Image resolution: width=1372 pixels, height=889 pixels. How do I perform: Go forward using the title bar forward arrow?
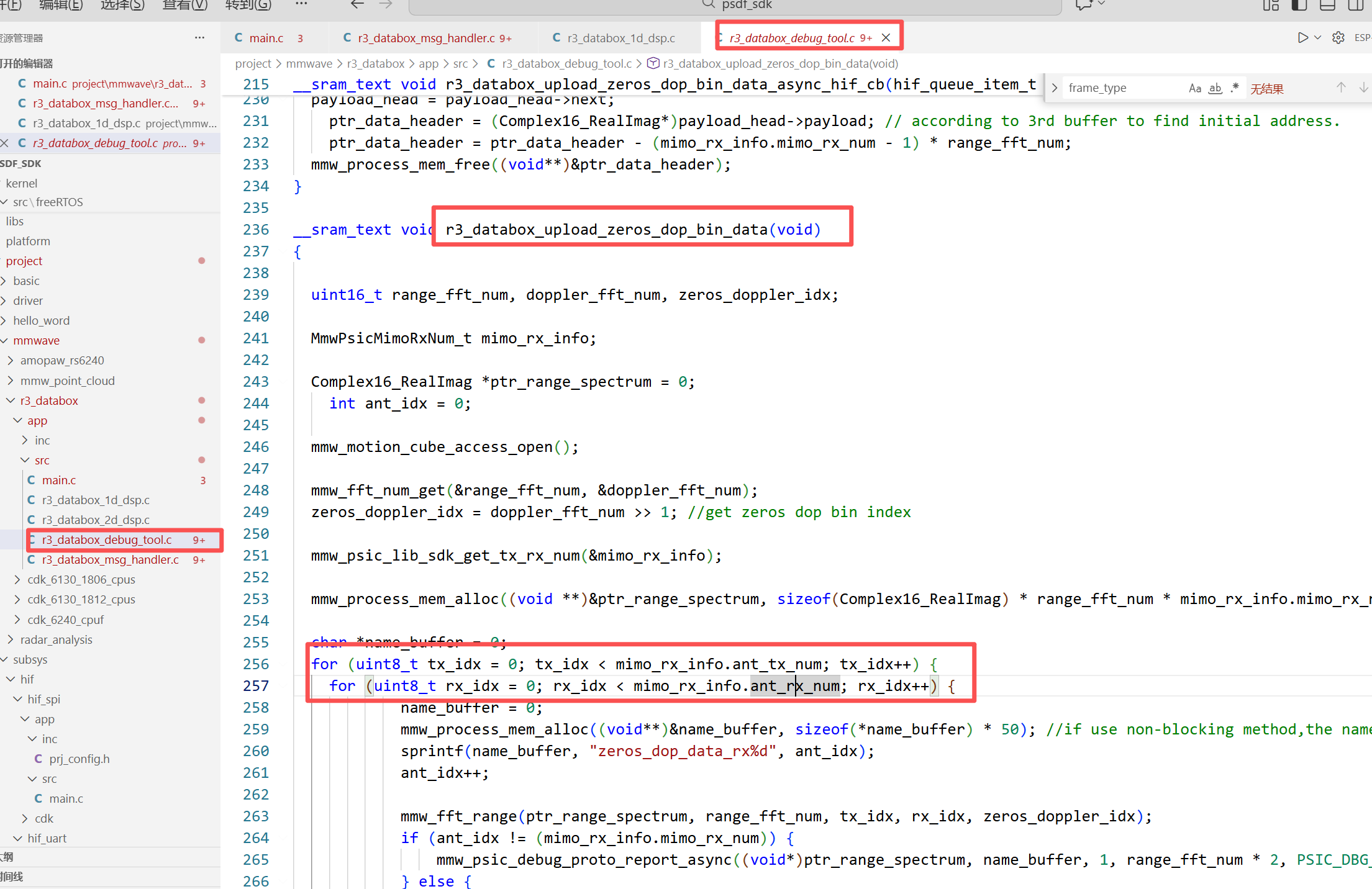[386, 5]
